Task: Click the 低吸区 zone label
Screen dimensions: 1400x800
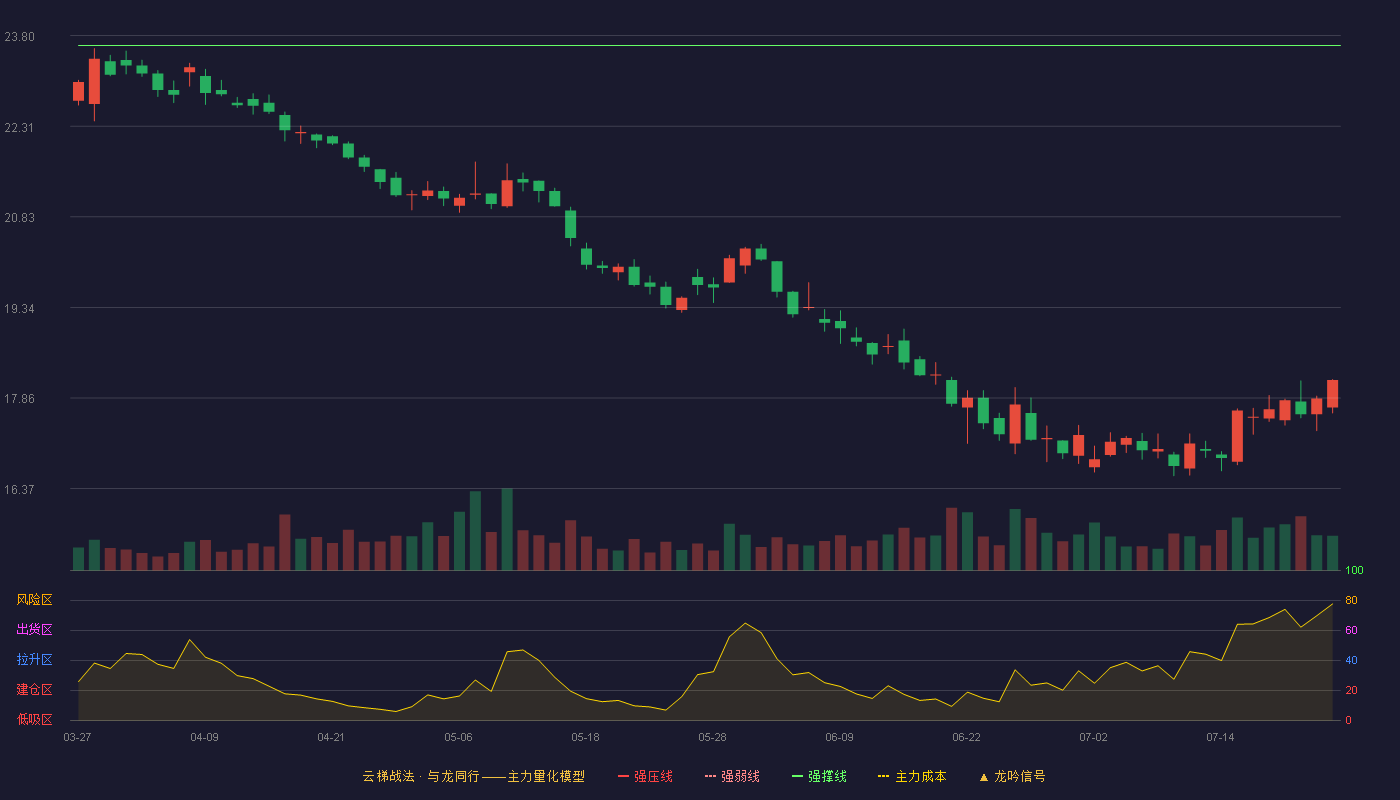Action: pyautogui.click(x=34, y=720)
